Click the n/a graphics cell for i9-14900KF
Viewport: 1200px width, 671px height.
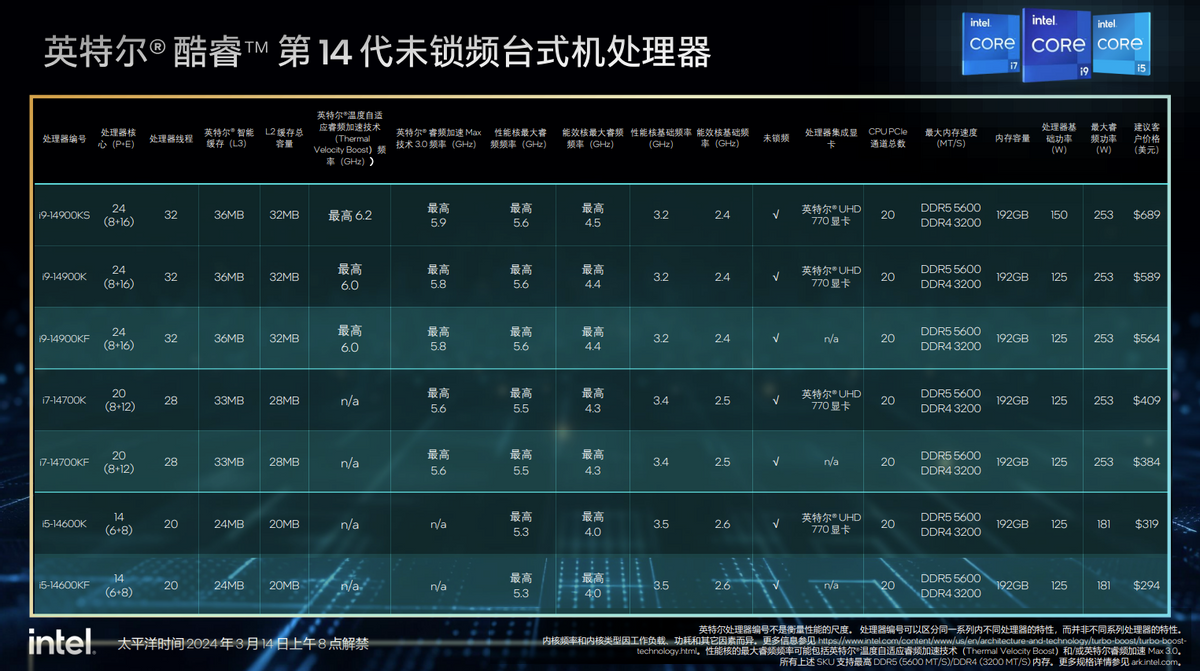(x=830, y=339)
